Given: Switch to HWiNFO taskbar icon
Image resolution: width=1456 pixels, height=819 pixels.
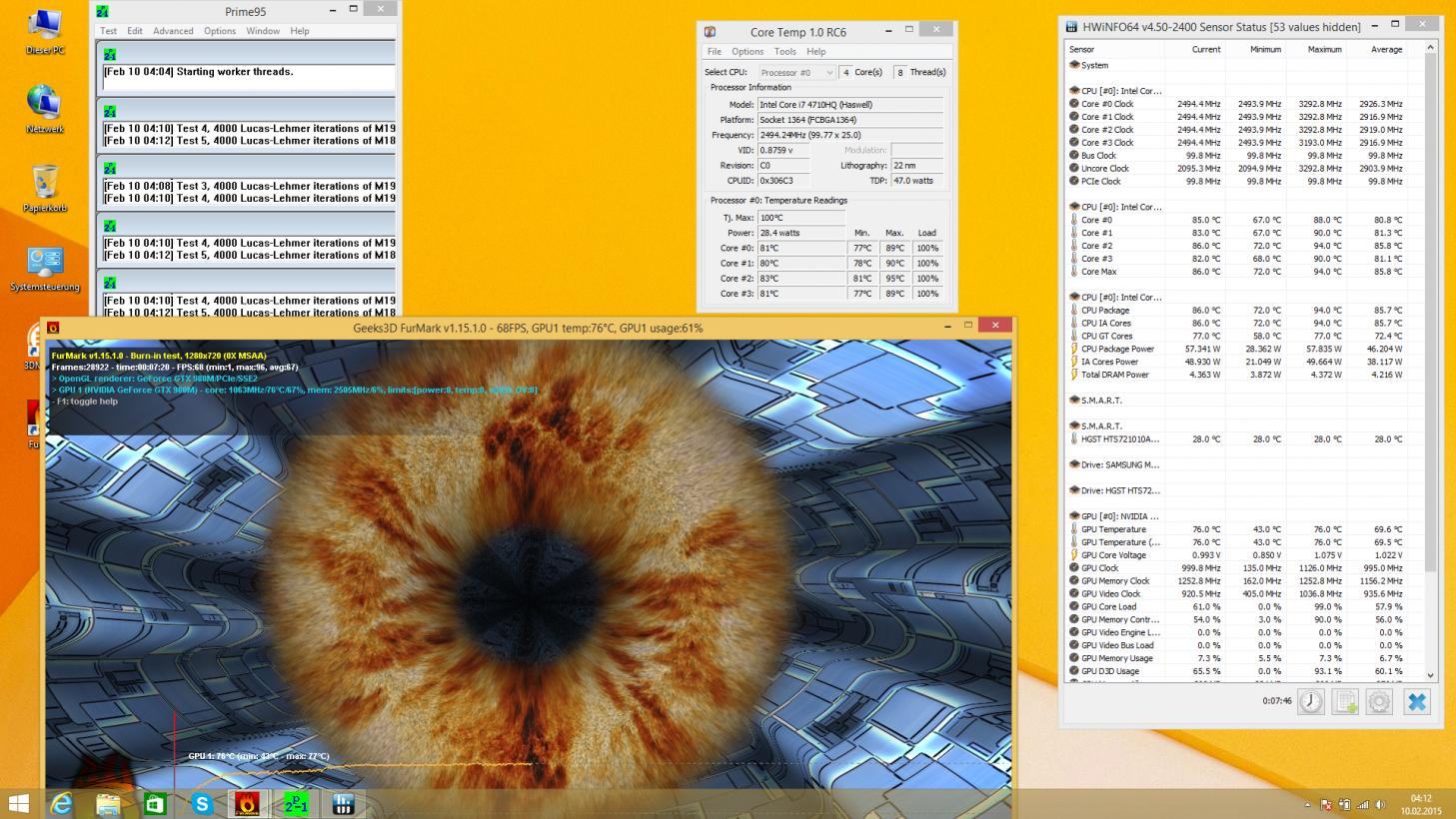Looking at the screenshot, I should [x=343, y=803].
